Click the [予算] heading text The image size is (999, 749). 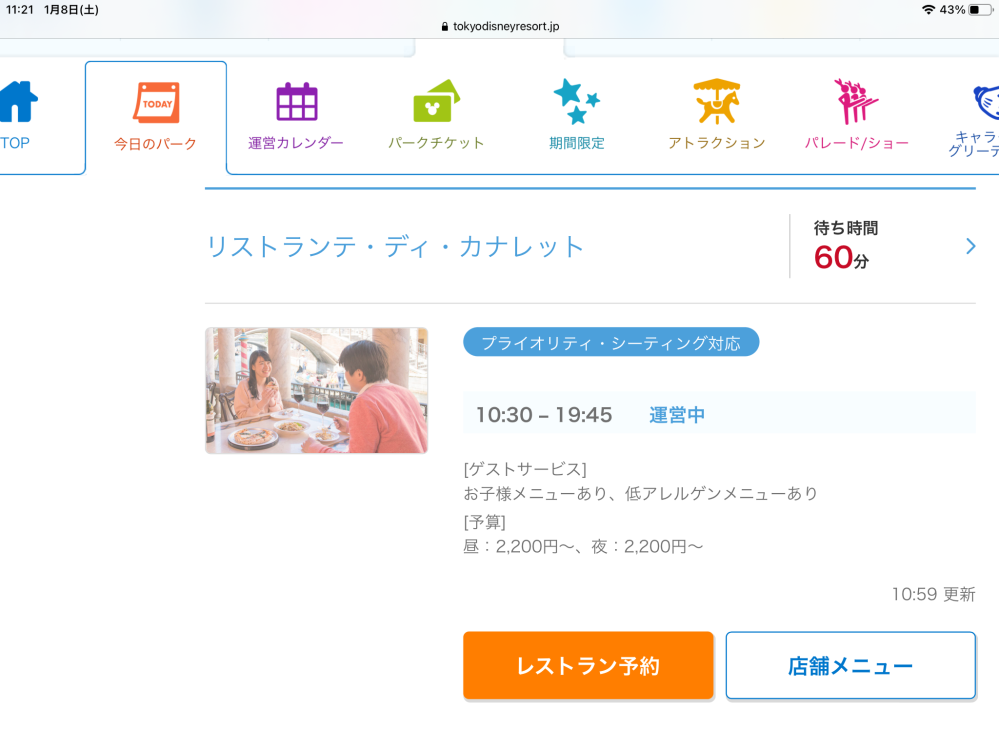pos(485,522)
